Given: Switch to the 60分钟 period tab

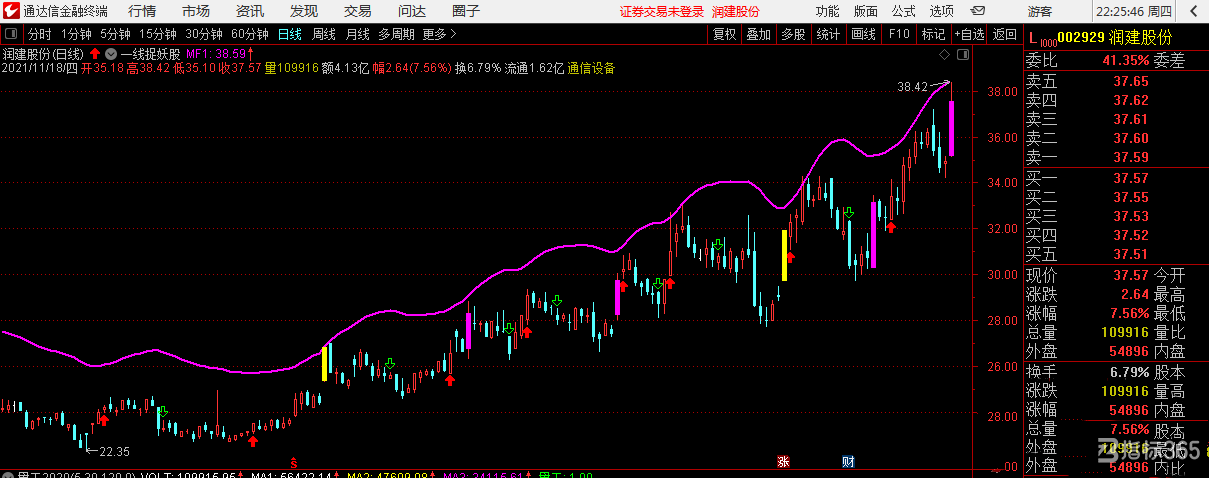Looking at the screenshot, I should point(250,34).
